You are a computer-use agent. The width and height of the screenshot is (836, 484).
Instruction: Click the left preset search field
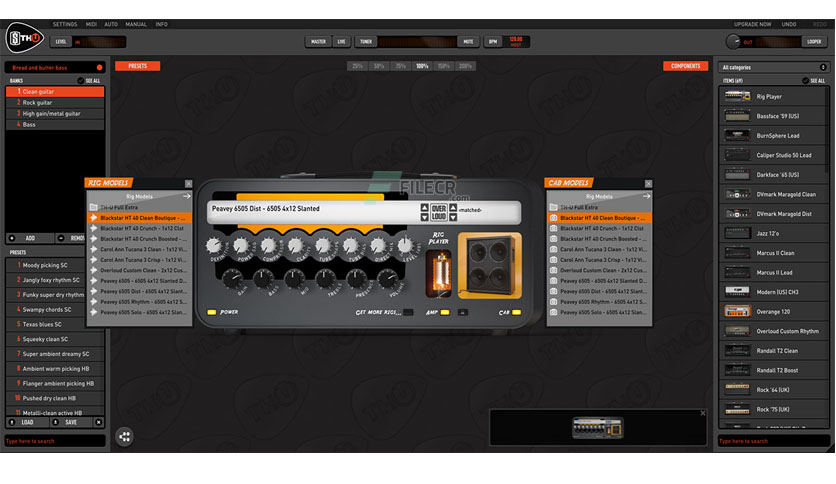(x=55, y=441)
